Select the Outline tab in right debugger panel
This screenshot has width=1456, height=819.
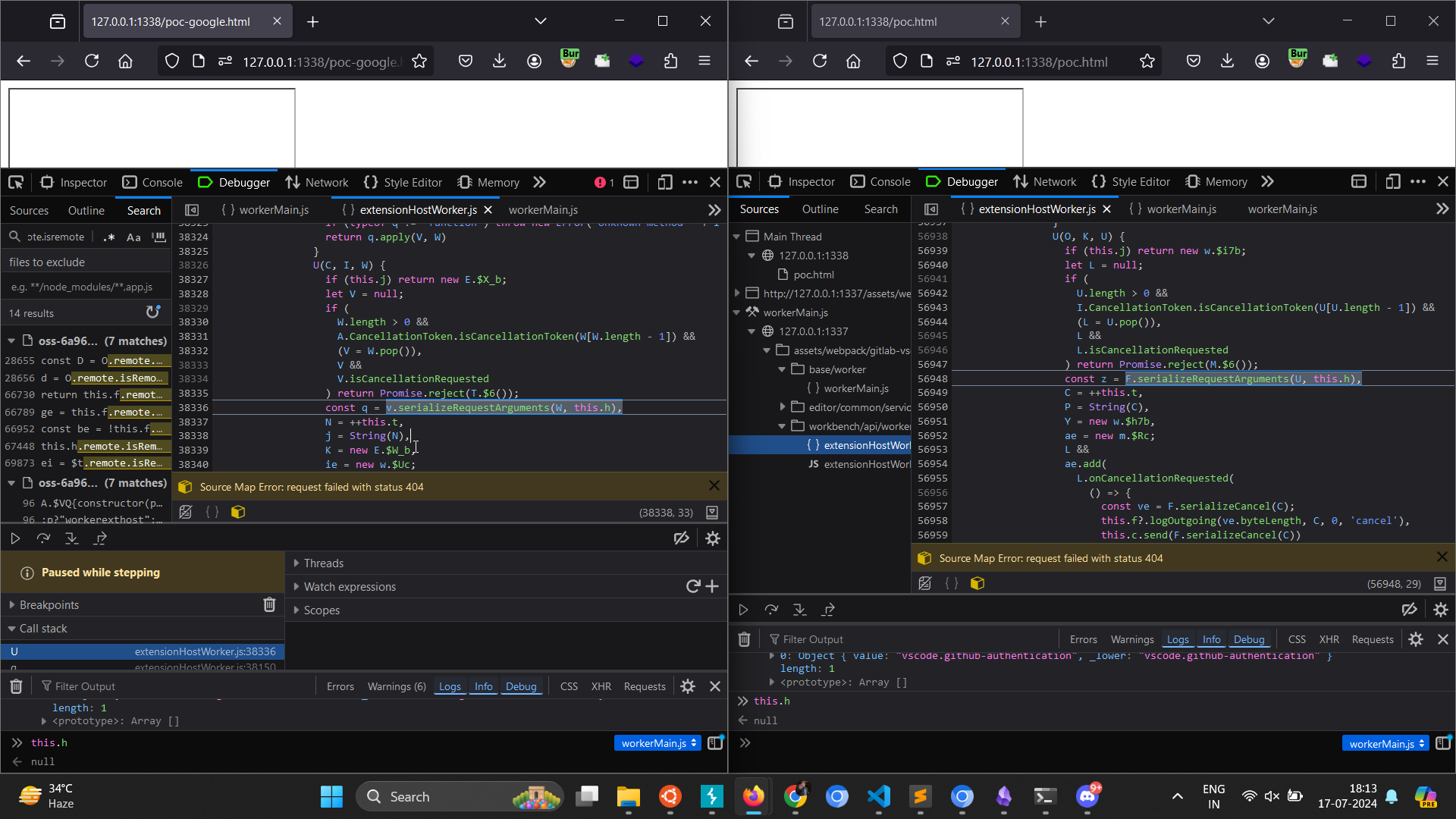pyautogui.click(x=820, y=209)
